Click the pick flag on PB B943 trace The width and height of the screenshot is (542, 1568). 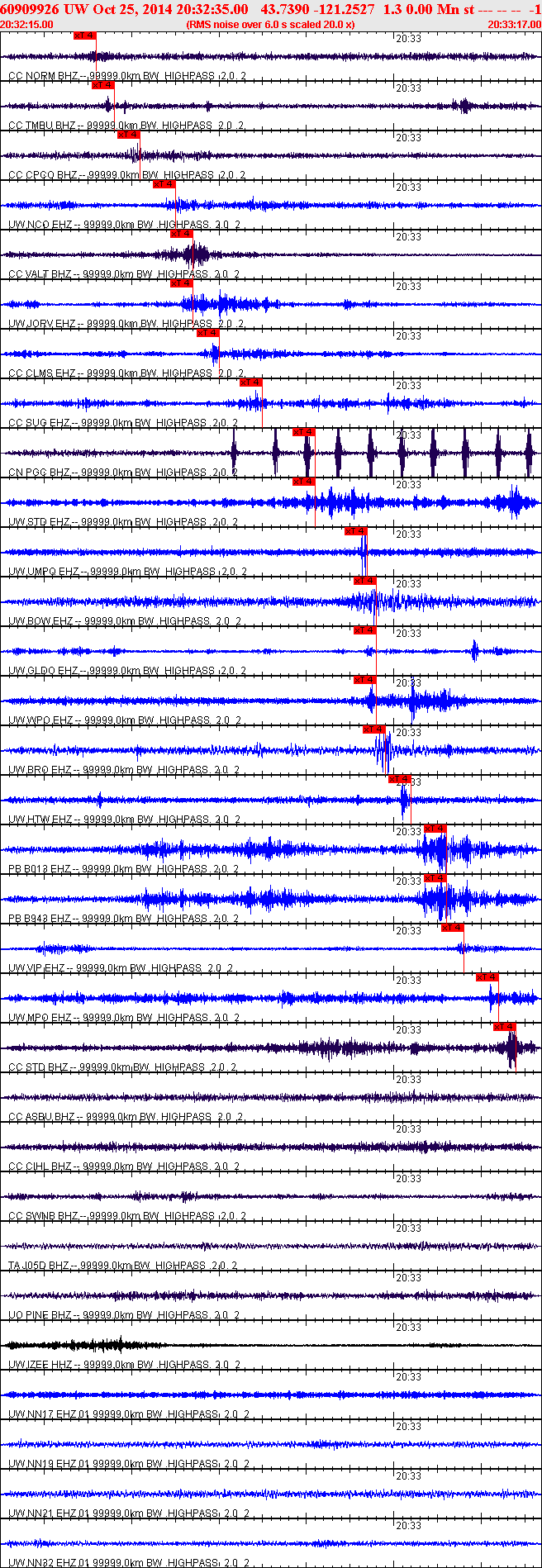click(435, 878)
